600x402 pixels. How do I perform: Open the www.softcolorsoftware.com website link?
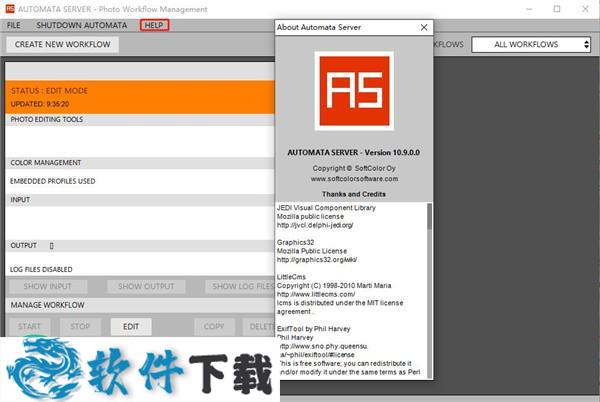click(354, 178)
